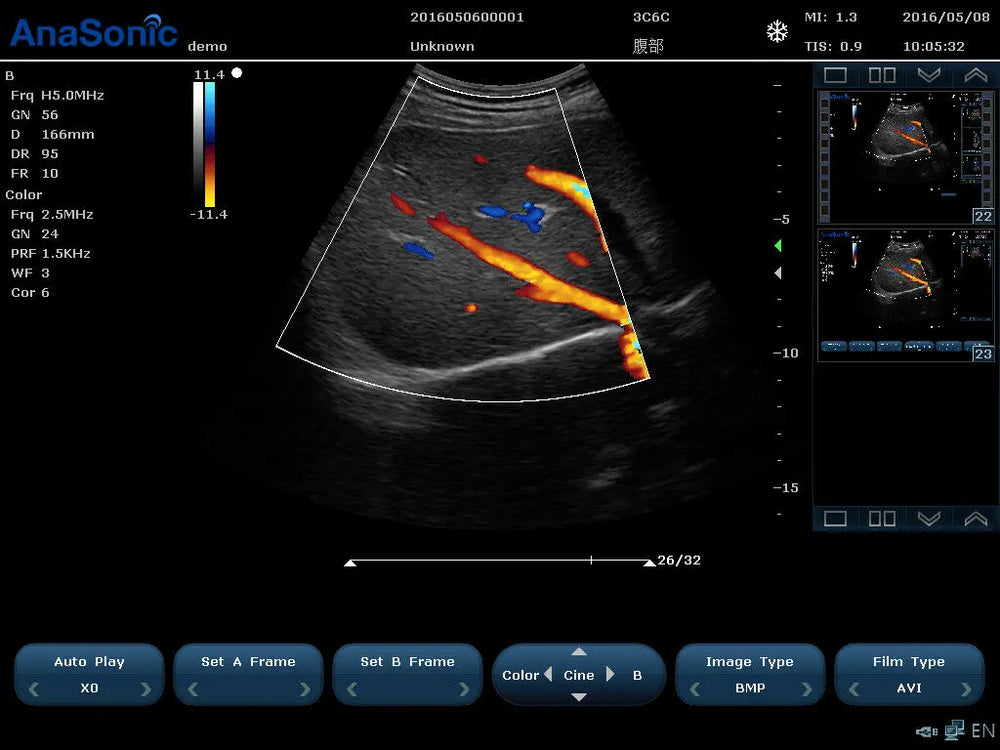The width and height of the screenshot is (1000, 750).
Task: Click single-view icon in bottom thumbnail toolbar
Action: 835,518
